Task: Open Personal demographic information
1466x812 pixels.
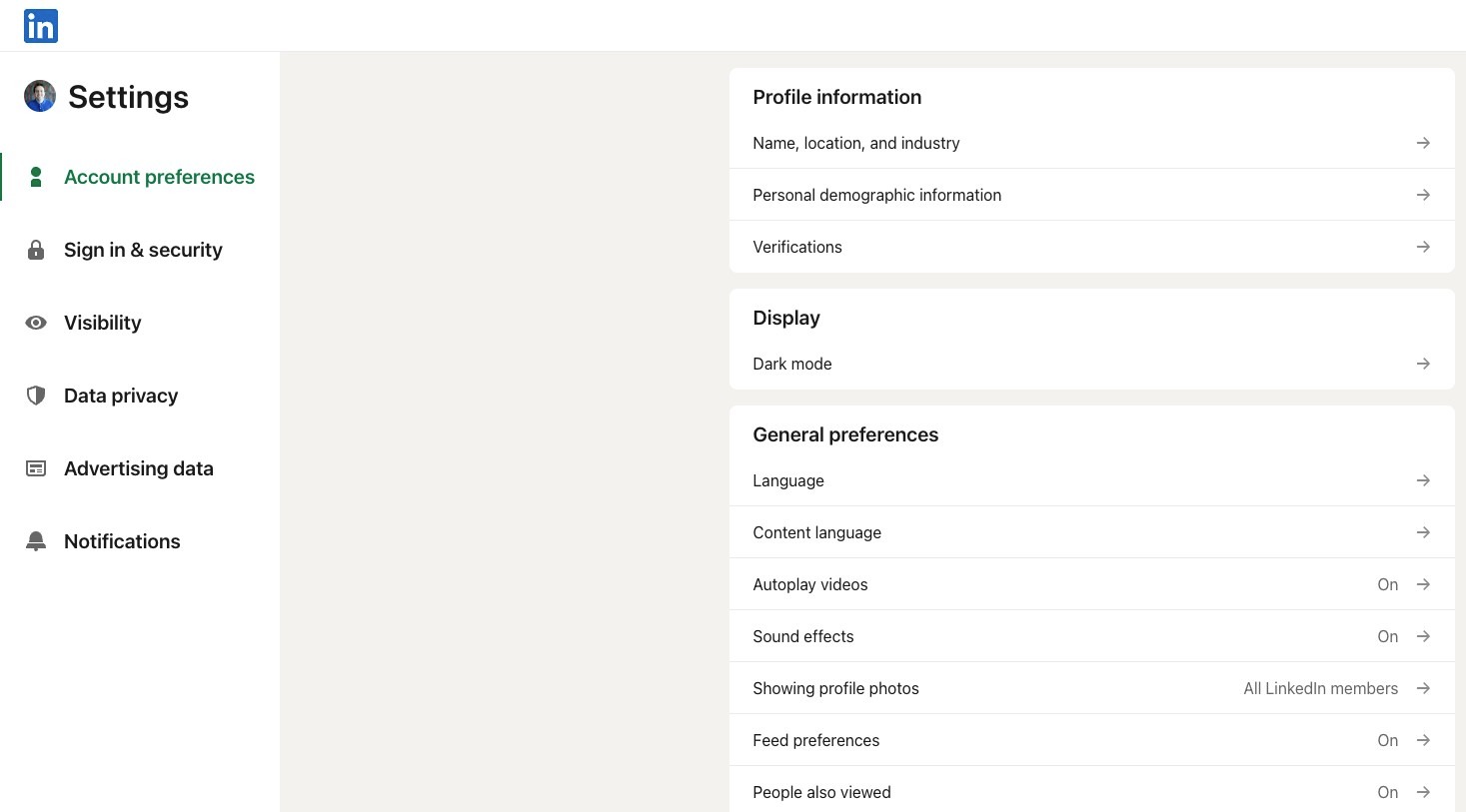Action: tap(876, 195)
